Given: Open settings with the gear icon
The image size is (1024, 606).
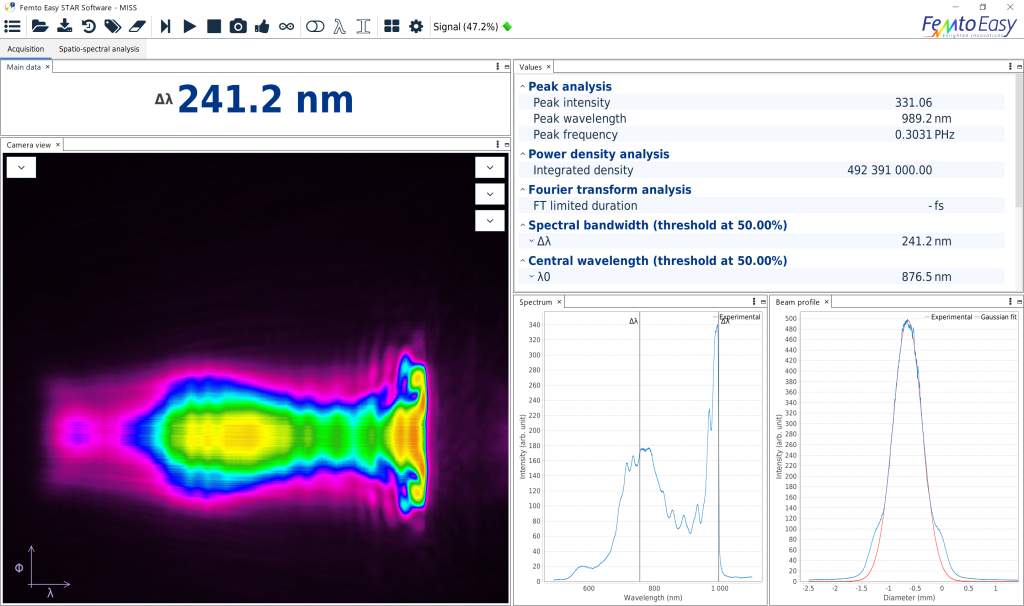Looking at the screenshot, I should pyautogui.click(x=416, y=26).
